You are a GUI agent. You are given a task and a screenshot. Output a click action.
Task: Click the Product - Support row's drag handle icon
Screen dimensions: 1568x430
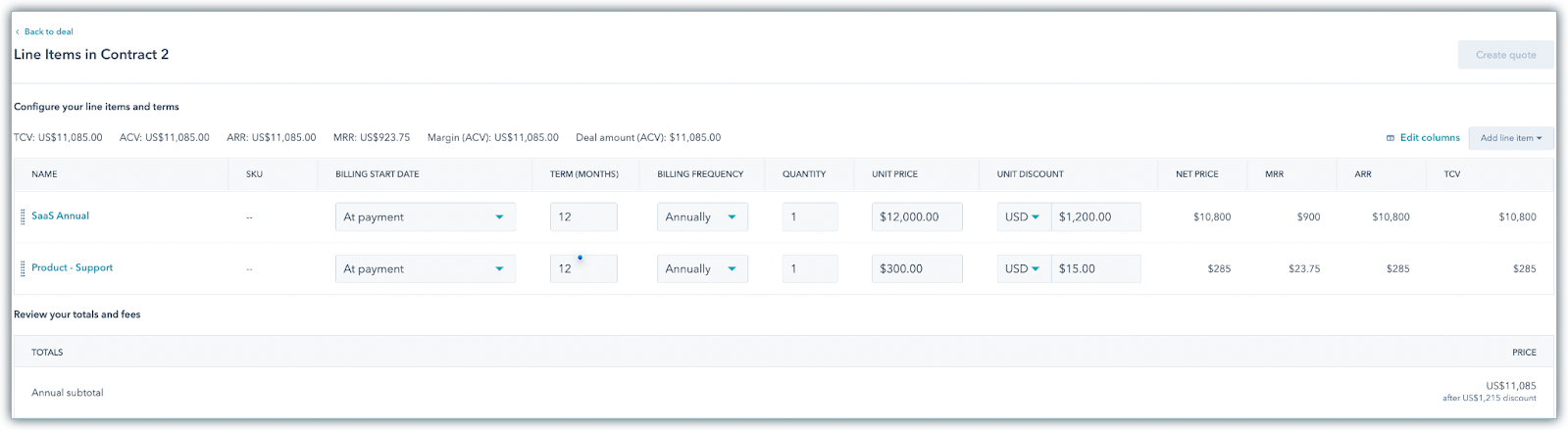coord(23,268)
